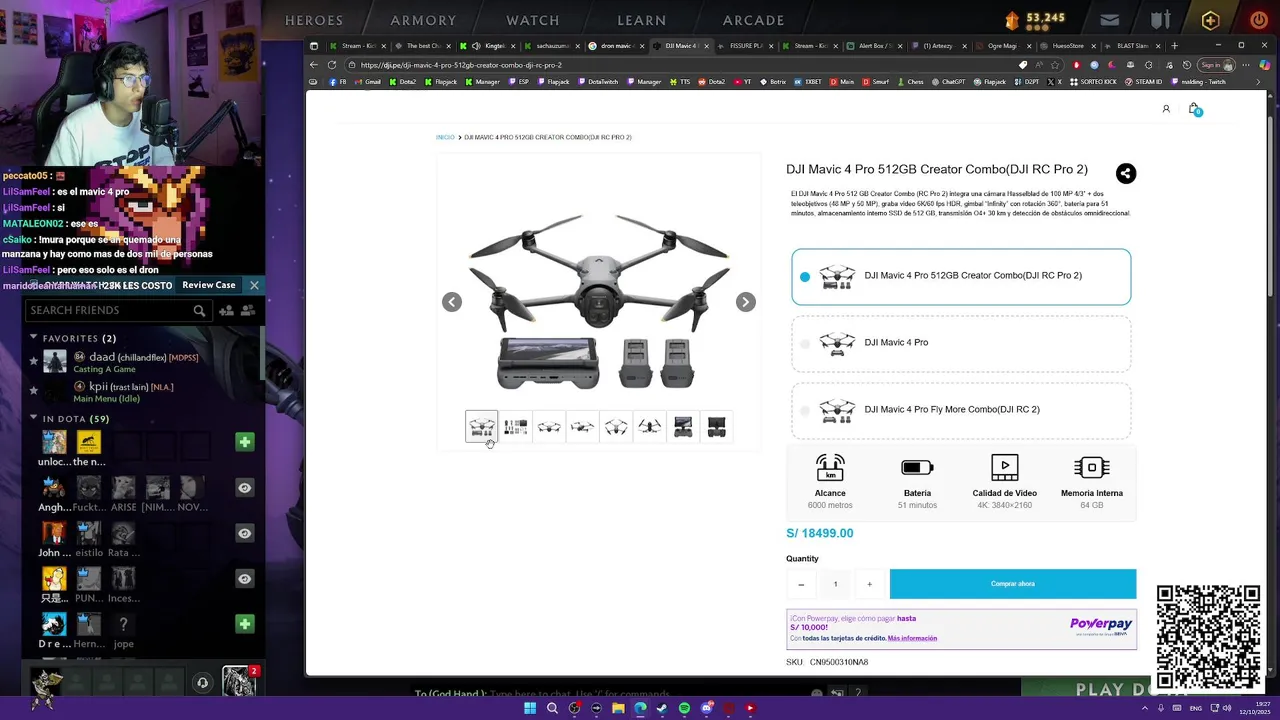Viewport: 1280px width, 720px height.
Task: Increase quantity with the plus button
Action: (x=869, y=584)
